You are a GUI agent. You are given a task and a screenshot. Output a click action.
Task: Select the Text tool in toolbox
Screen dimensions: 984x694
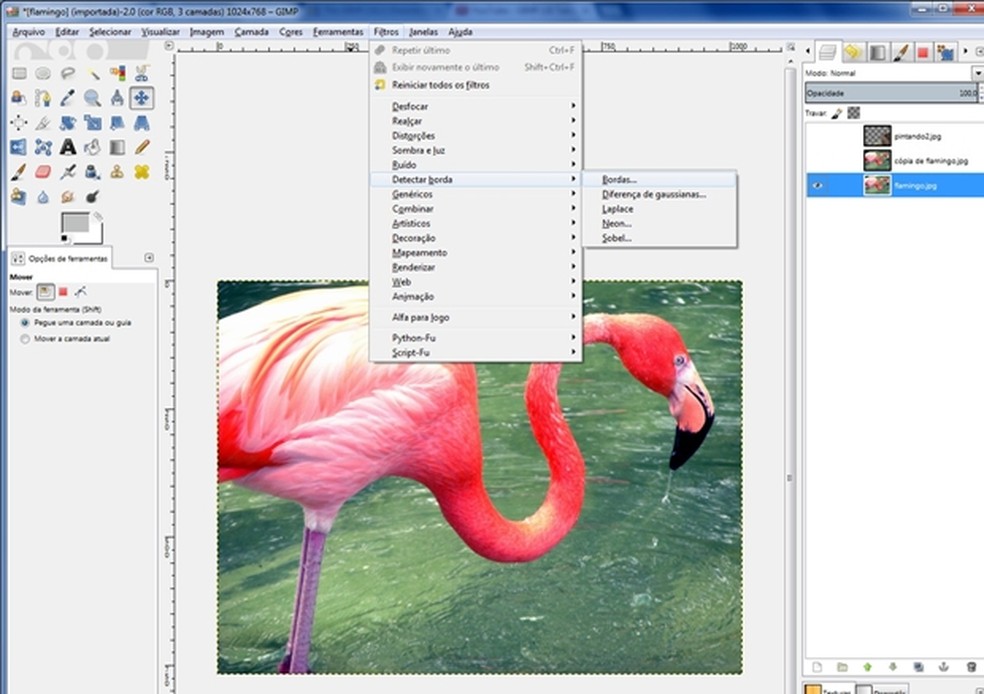[x=68, y=147]
